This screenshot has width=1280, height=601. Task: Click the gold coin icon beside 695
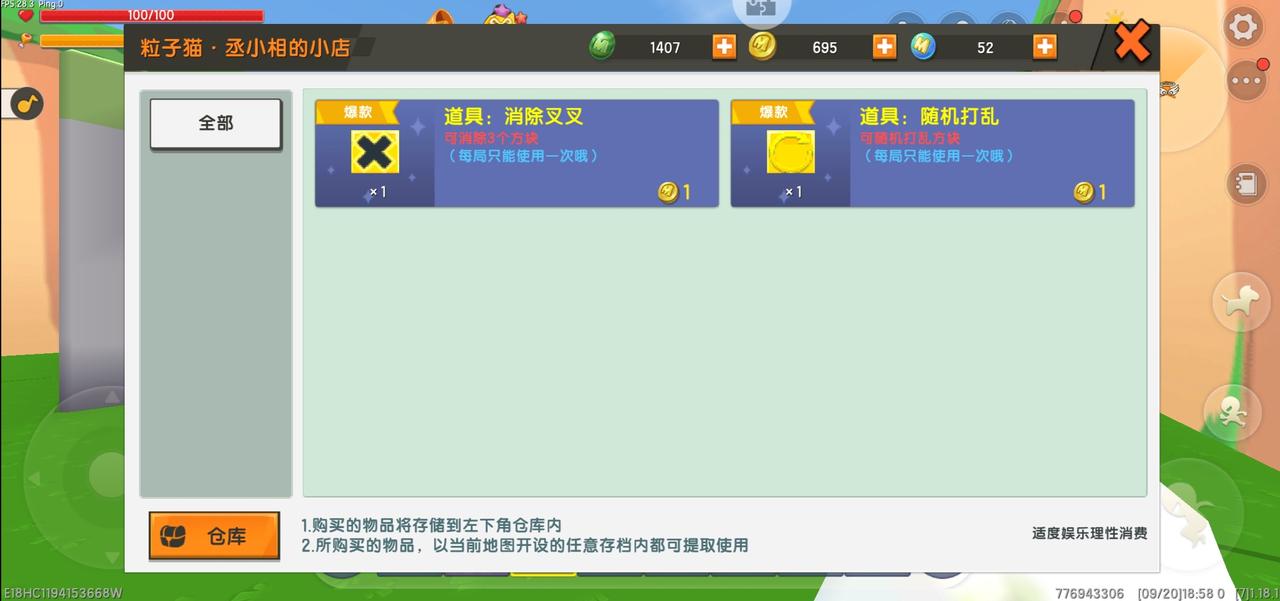point(762,46)
